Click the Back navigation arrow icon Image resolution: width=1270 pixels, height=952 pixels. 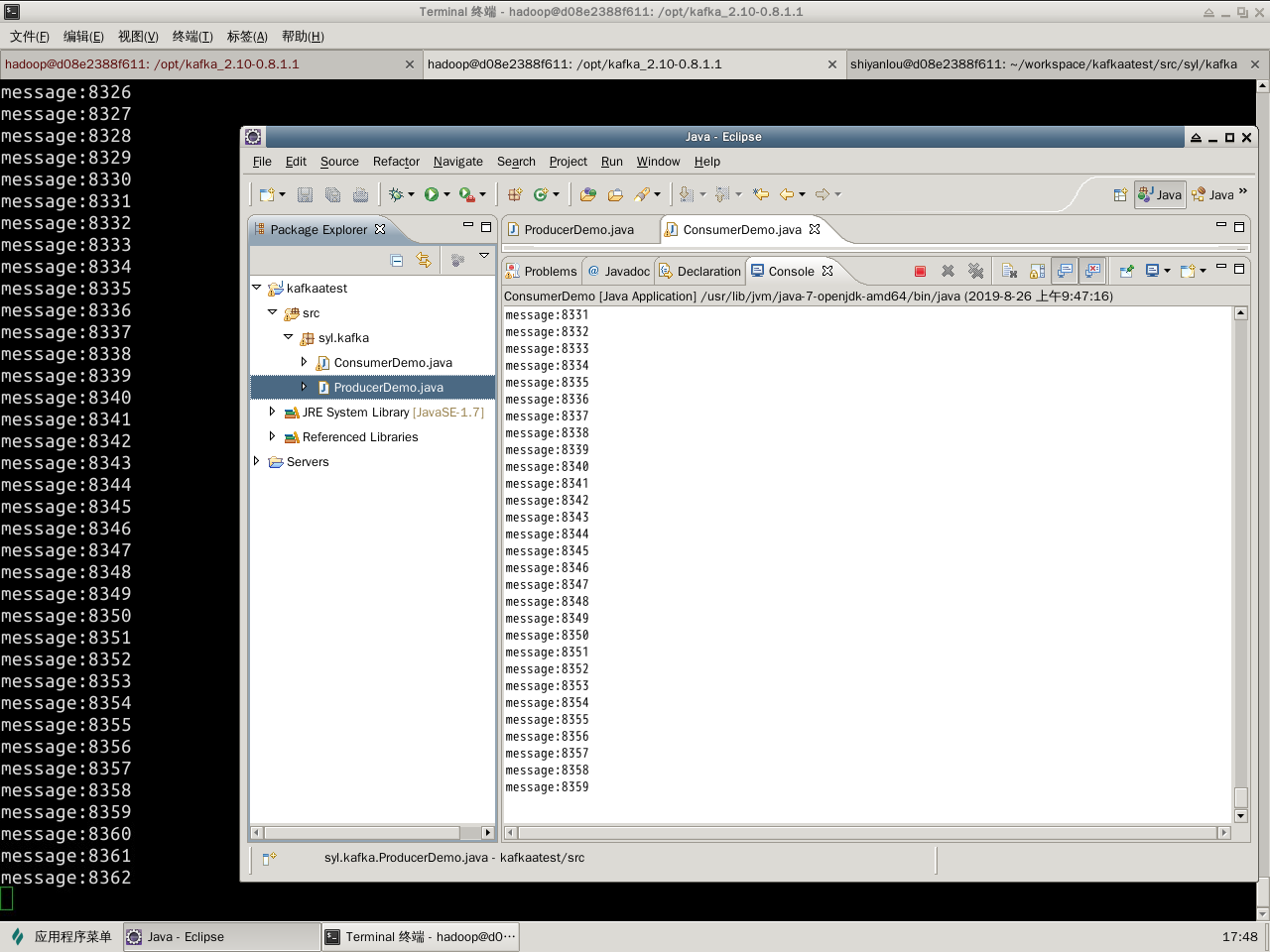click(x=787, y=194)
